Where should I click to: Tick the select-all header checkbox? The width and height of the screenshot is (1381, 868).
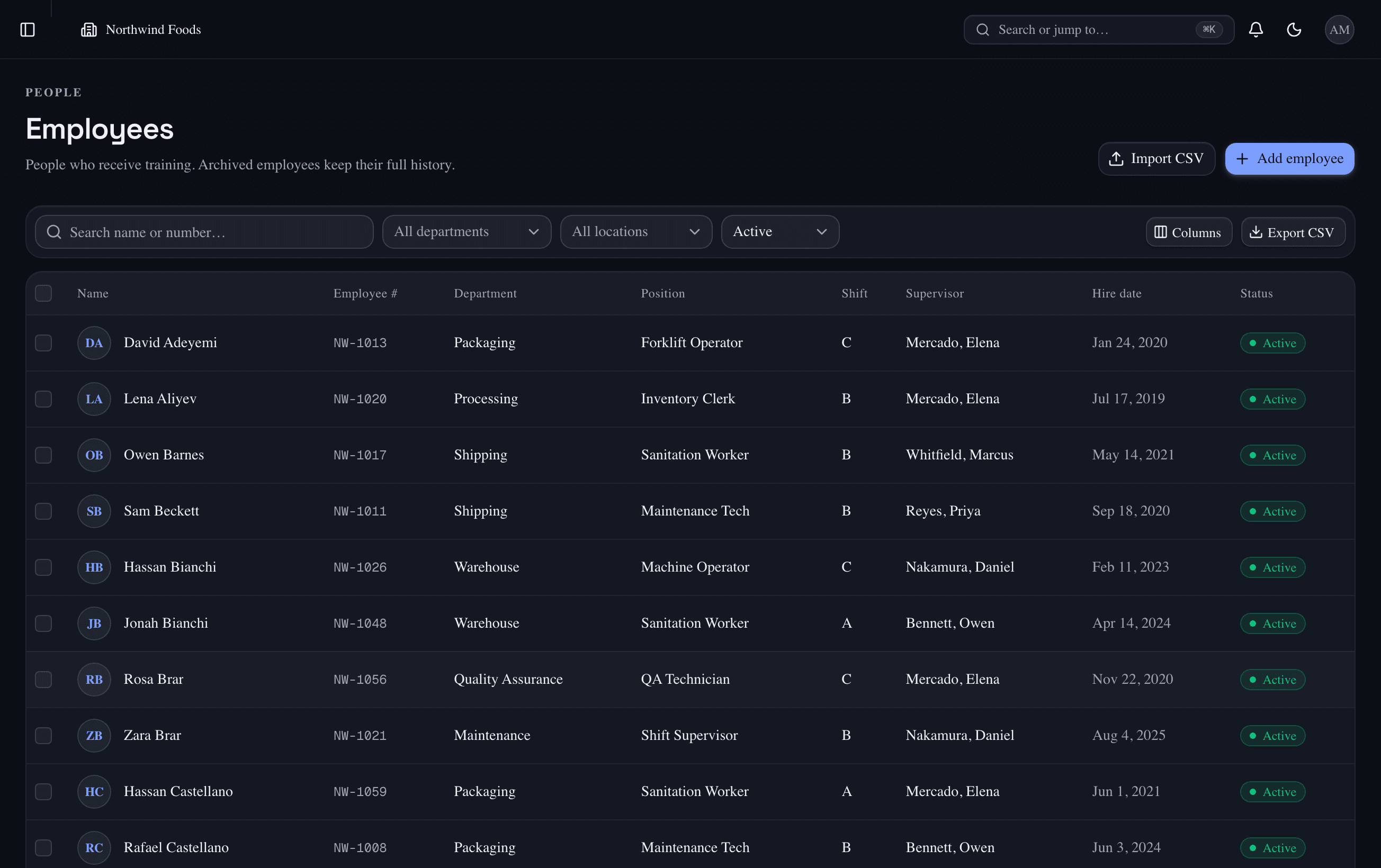43,293
